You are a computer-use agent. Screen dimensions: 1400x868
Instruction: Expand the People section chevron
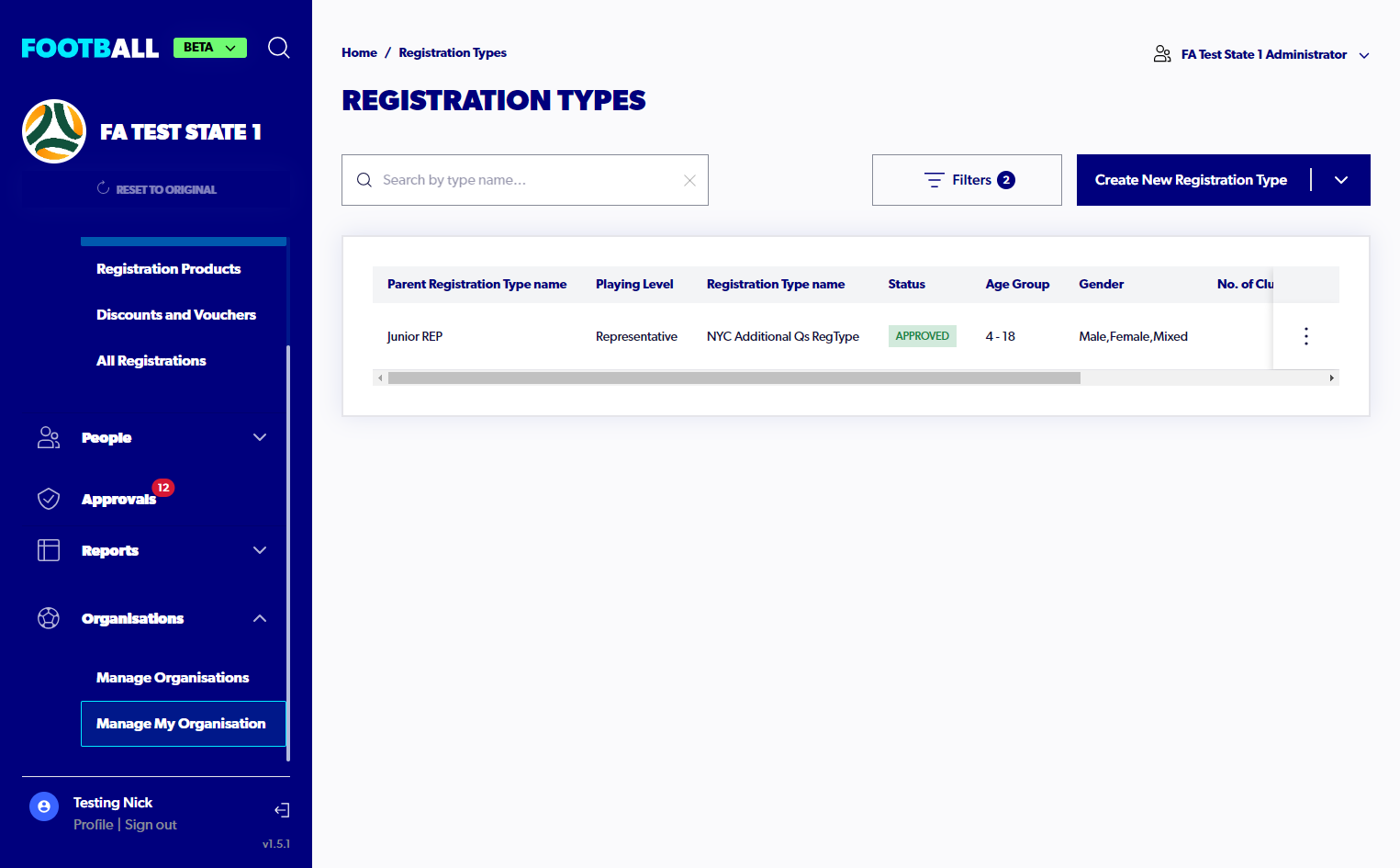(260, 437)
